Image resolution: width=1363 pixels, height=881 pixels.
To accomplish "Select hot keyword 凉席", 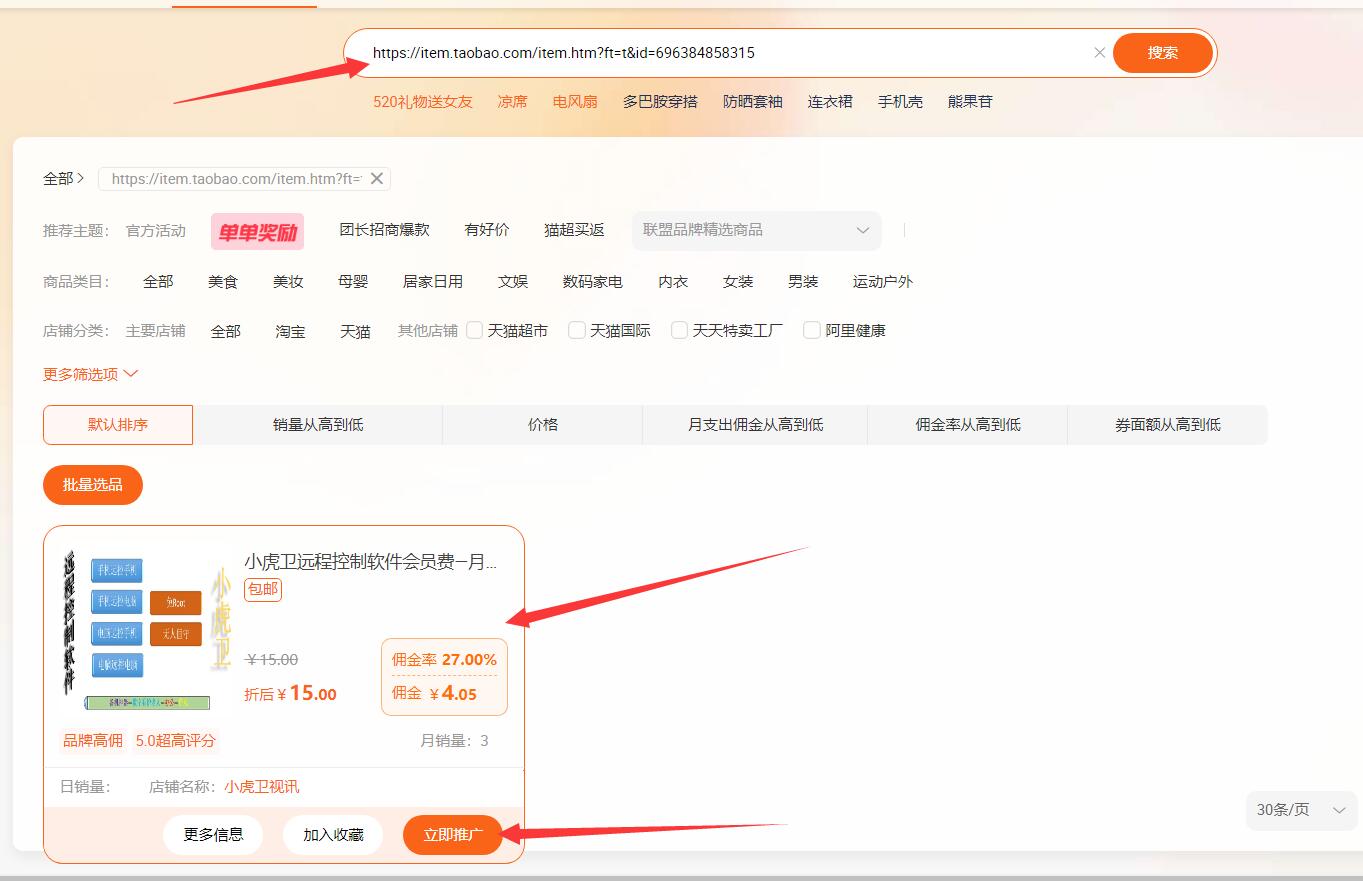I will [x=513, y=102].
